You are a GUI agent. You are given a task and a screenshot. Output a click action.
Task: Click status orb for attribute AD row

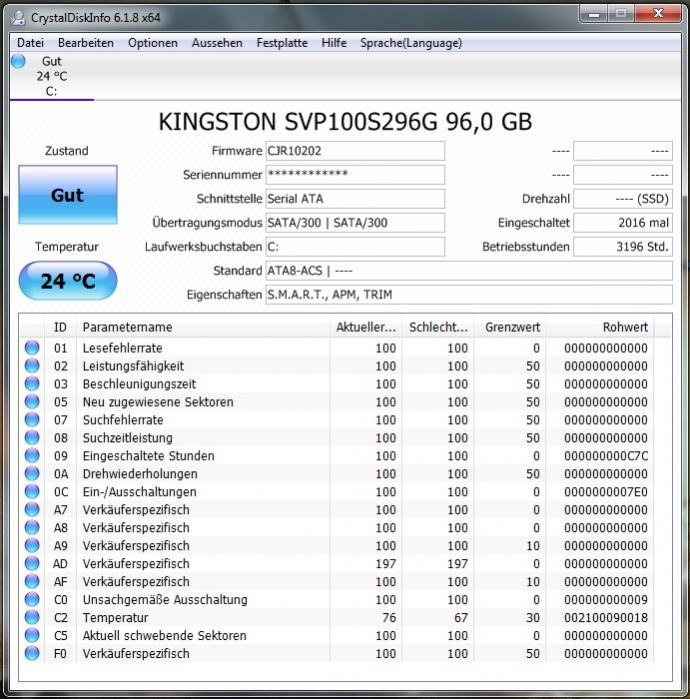click(32, 563)
